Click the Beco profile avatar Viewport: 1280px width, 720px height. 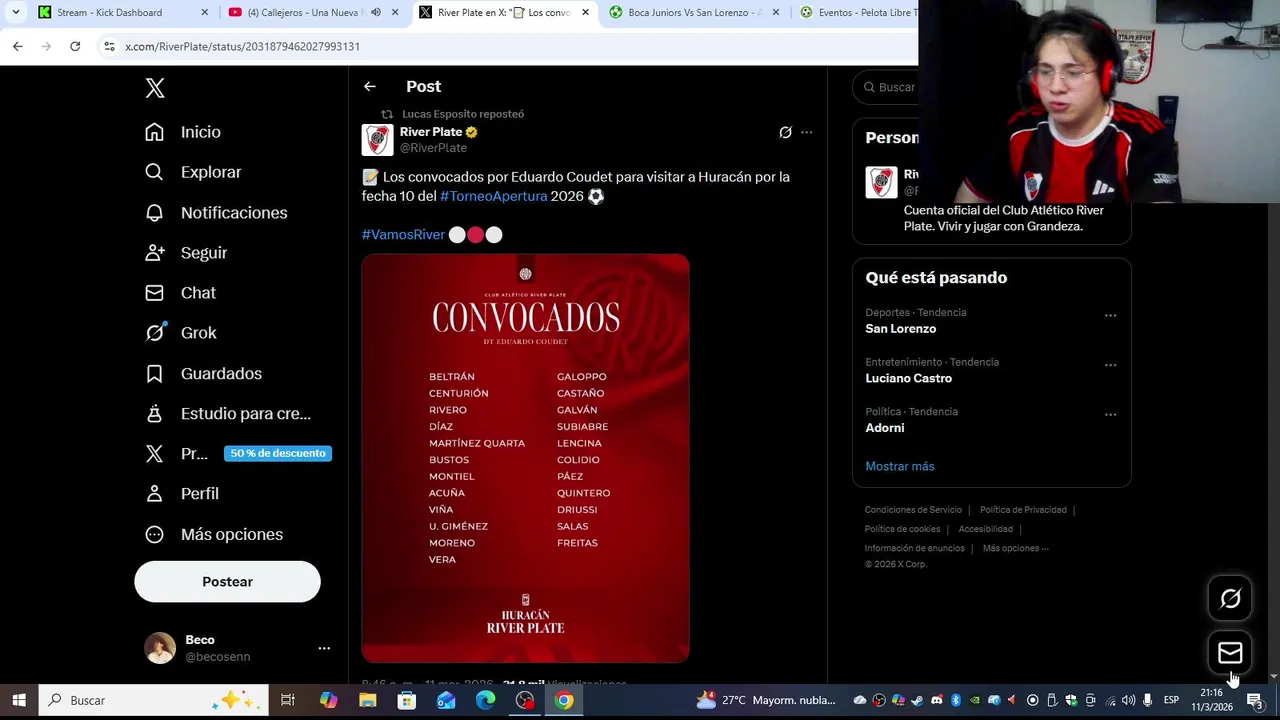(160, 648)
